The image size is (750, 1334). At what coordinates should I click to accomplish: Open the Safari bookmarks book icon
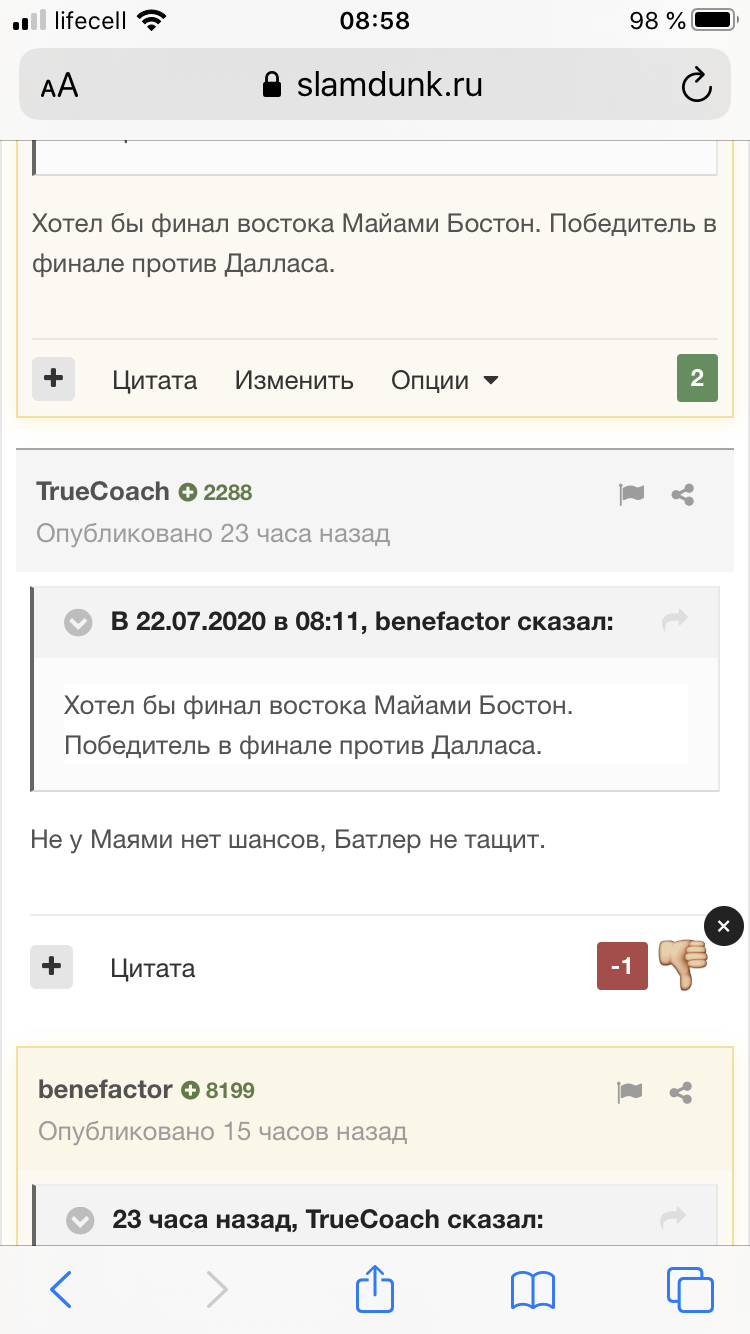tap(533, 1290)
